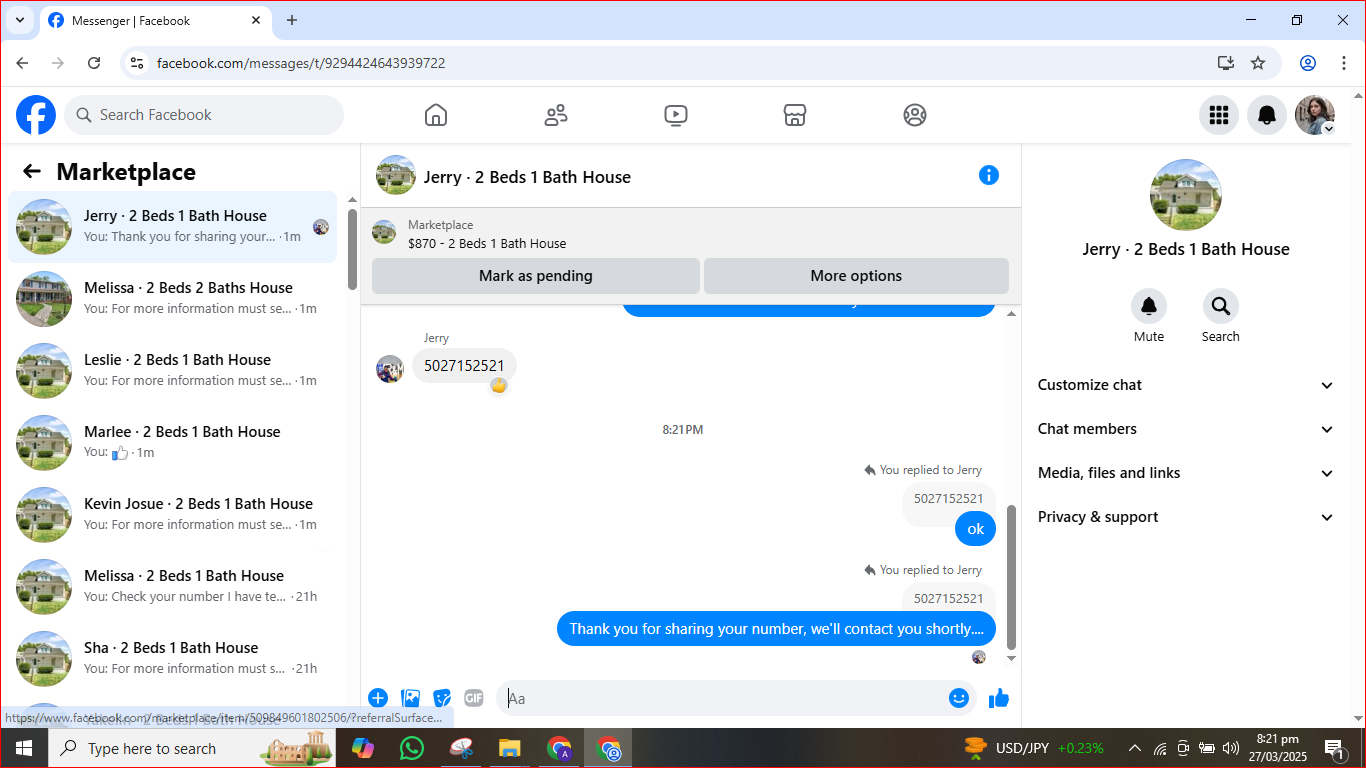
Task: Expand Media, files and links section
Action: coord(1186,473)
